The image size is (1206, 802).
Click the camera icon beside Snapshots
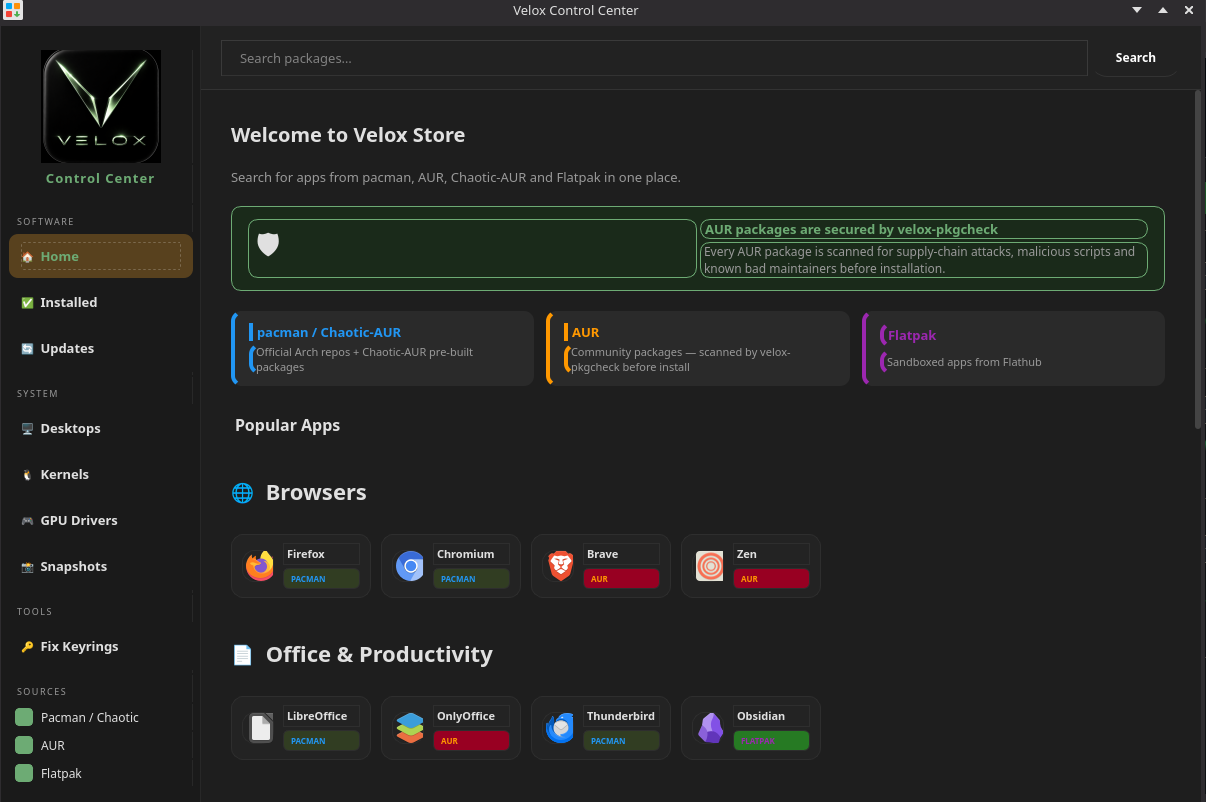[x=27, y=567]
